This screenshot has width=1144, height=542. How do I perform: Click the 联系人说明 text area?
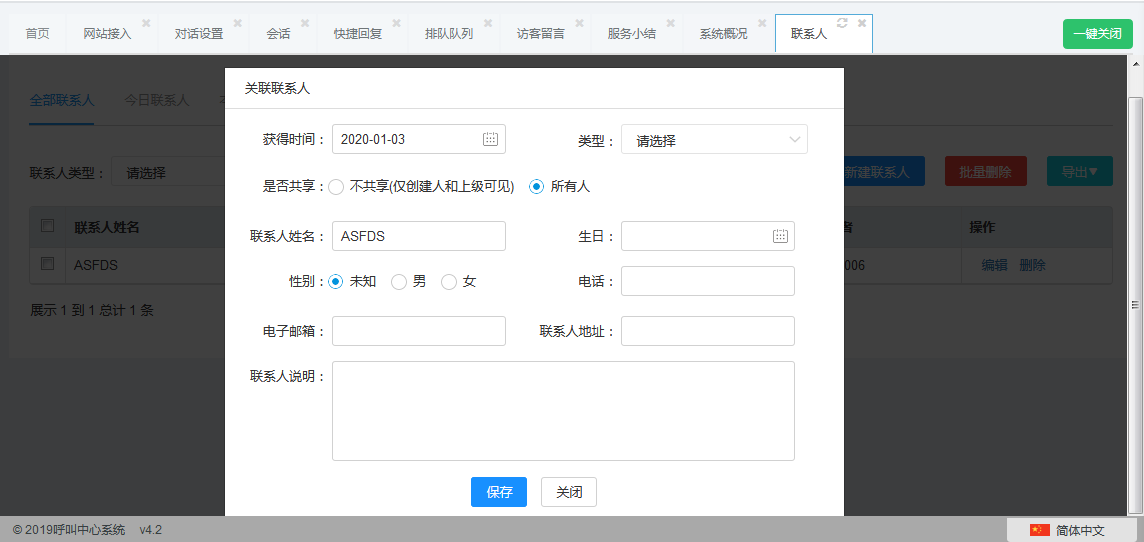563,411
